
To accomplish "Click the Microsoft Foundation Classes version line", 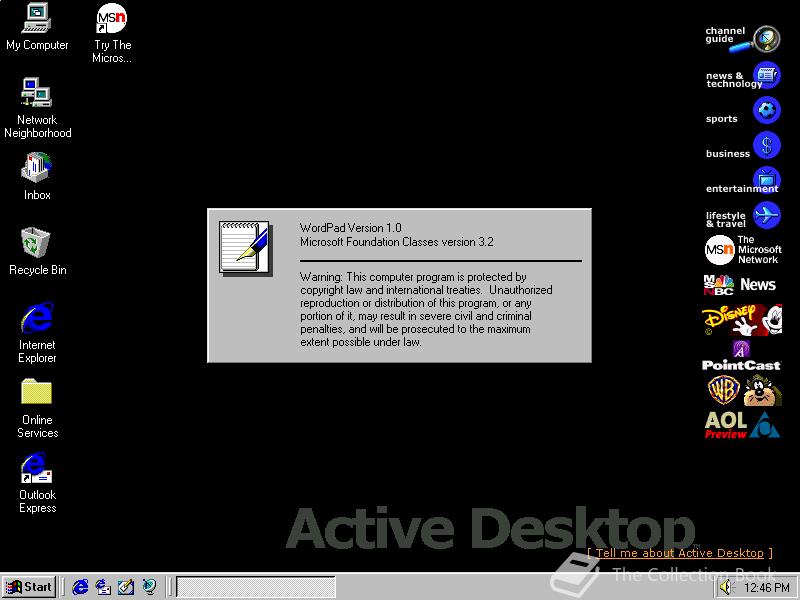I will (396, 242).
